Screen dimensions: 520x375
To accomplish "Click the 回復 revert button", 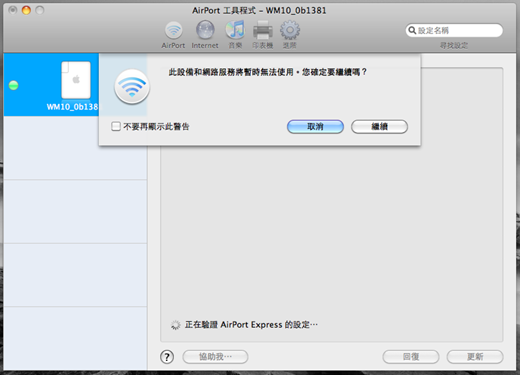I will (x=411, y=357).
